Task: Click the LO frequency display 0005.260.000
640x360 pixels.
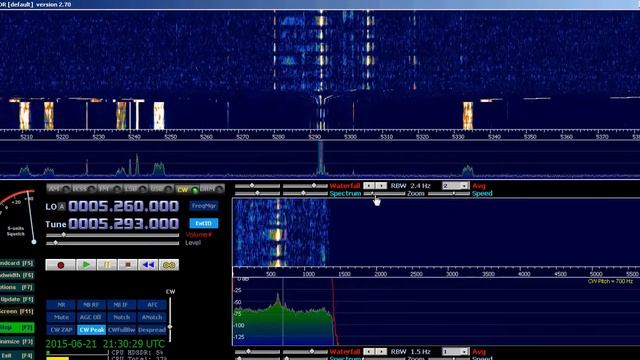Action: 124,206
